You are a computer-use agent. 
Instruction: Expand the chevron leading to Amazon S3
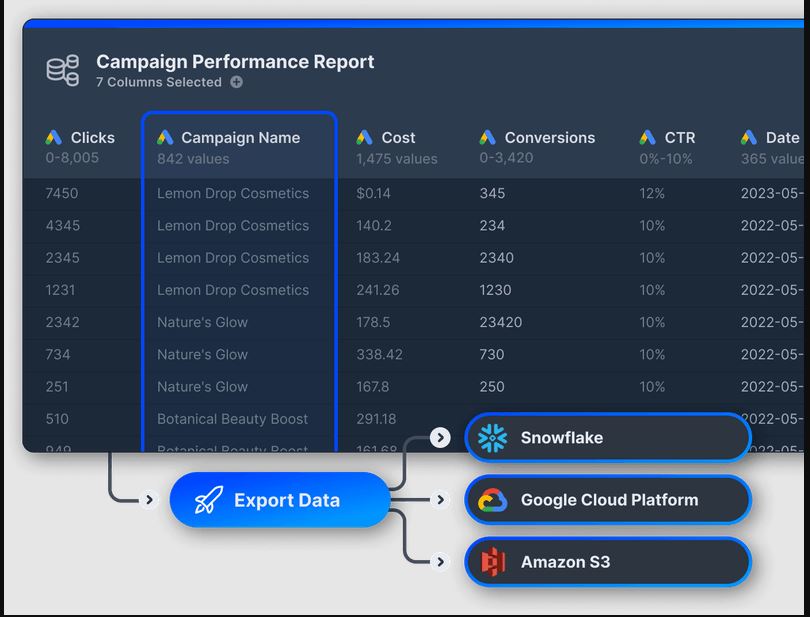pos(440,562)
